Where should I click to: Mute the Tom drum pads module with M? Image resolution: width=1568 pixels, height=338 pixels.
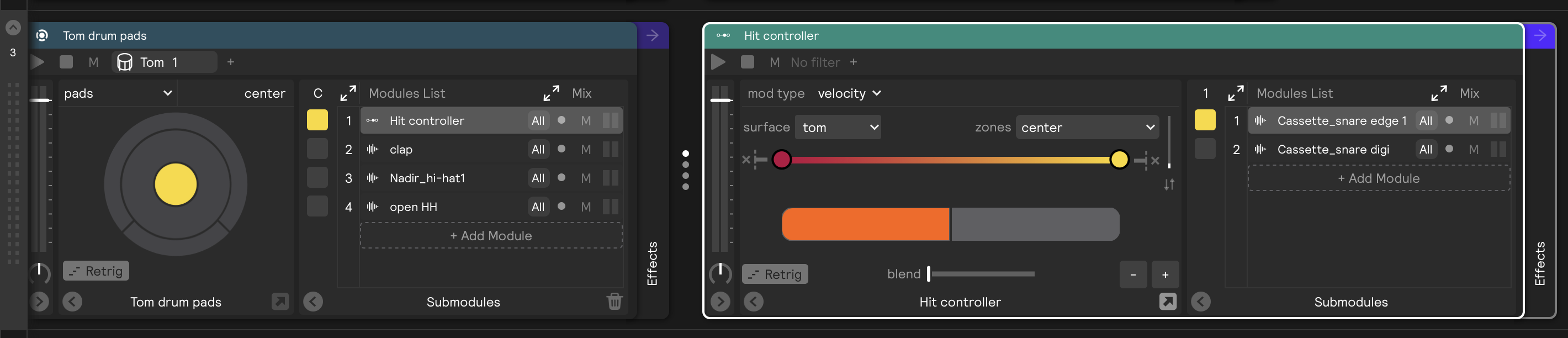(93, 62)
